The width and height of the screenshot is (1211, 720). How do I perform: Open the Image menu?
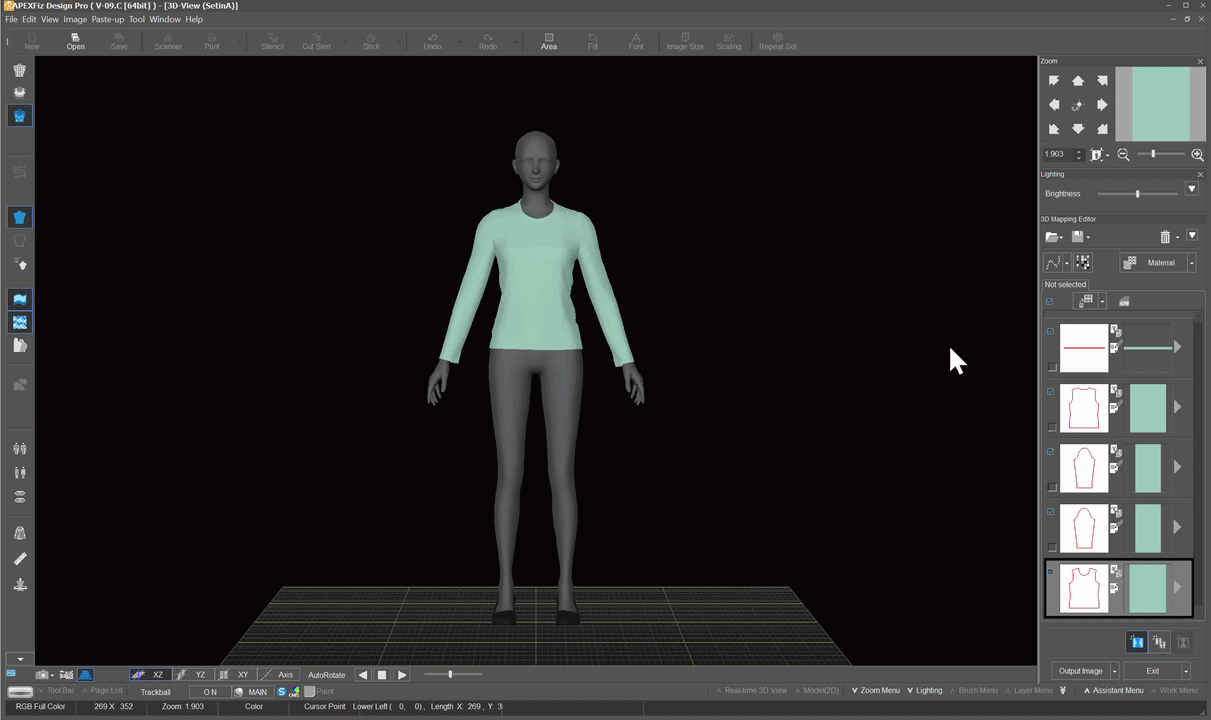click(x=75, y=19)
